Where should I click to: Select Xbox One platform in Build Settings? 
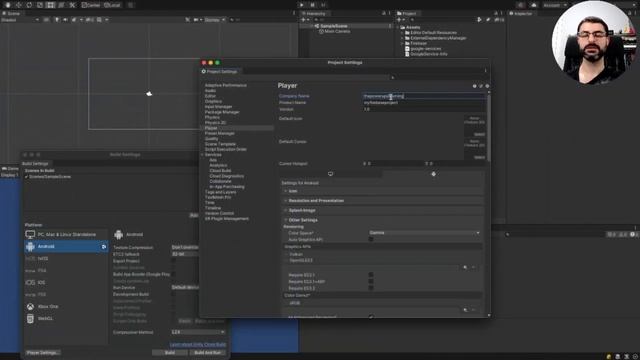point(66,307)
